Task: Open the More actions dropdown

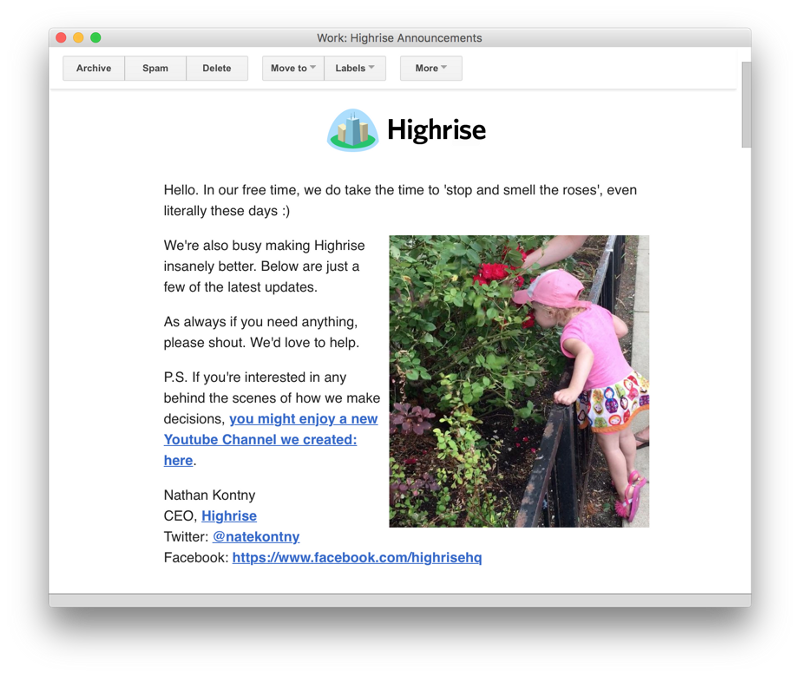Action: (431, 68)
